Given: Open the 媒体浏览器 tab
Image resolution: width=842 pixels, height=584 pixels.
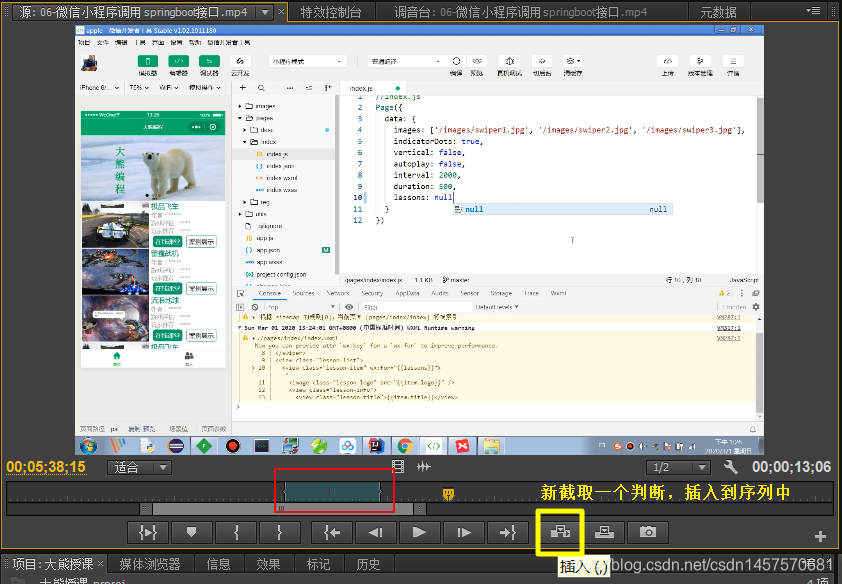Looking at the screenshot, I should [x=150, y=564].
